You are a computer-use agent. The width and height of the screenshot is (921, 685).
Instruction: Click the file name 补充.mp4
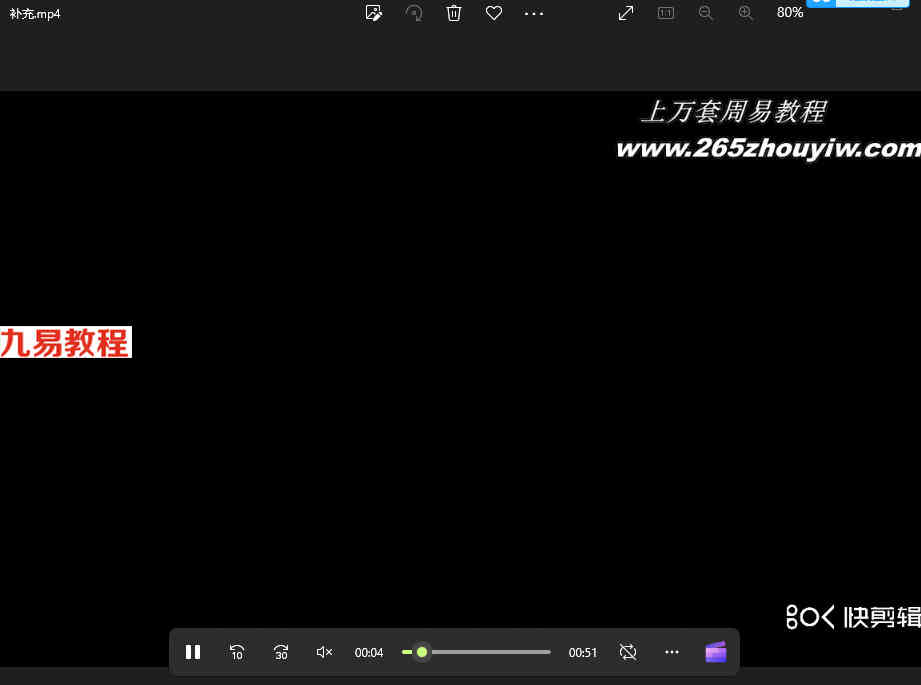(x=35, y=14)
